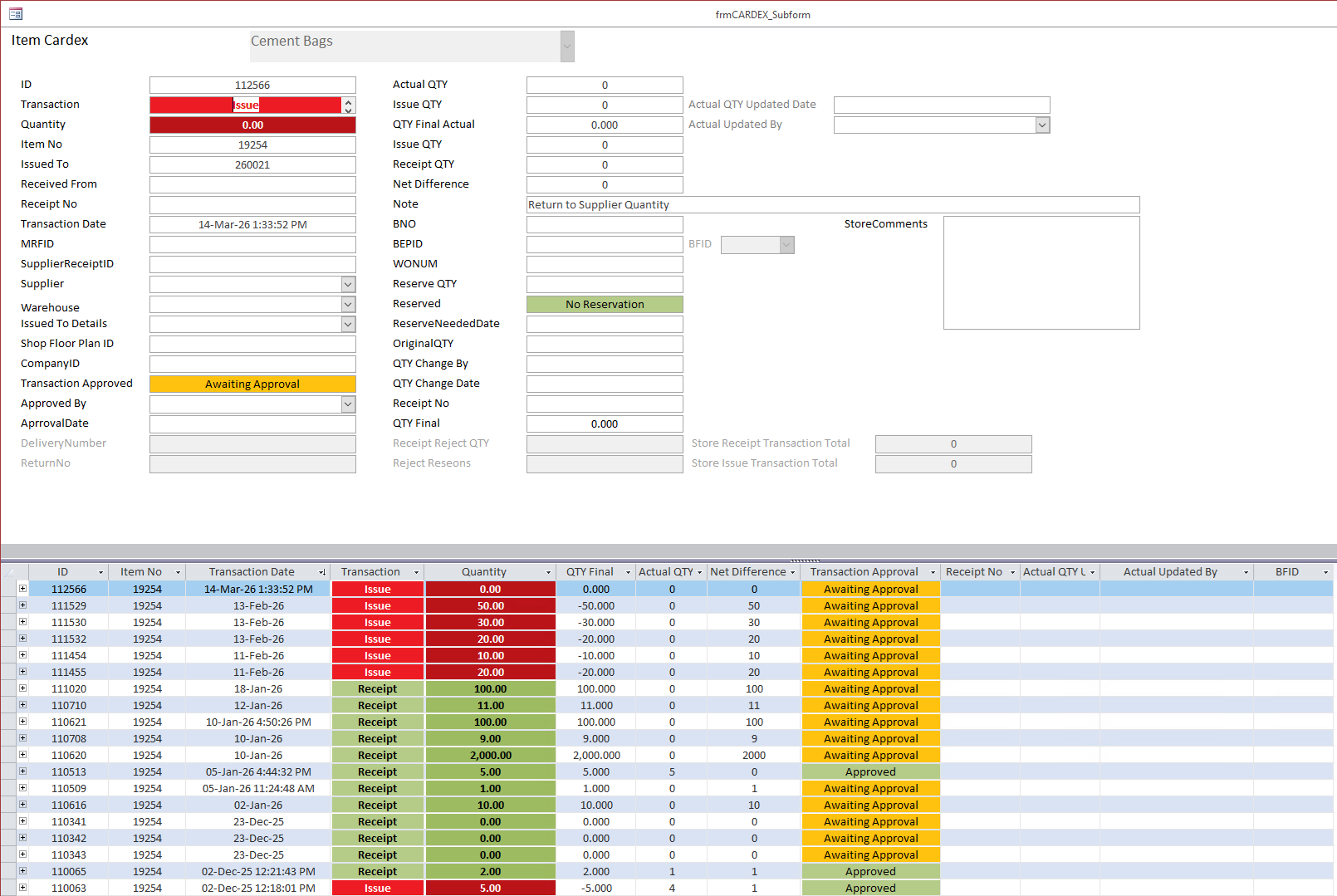The width and height of the screenshot is (1337, 896).
Task: Open filter arrow on Transaction Approval column
Action: click(x=933, y=572)
